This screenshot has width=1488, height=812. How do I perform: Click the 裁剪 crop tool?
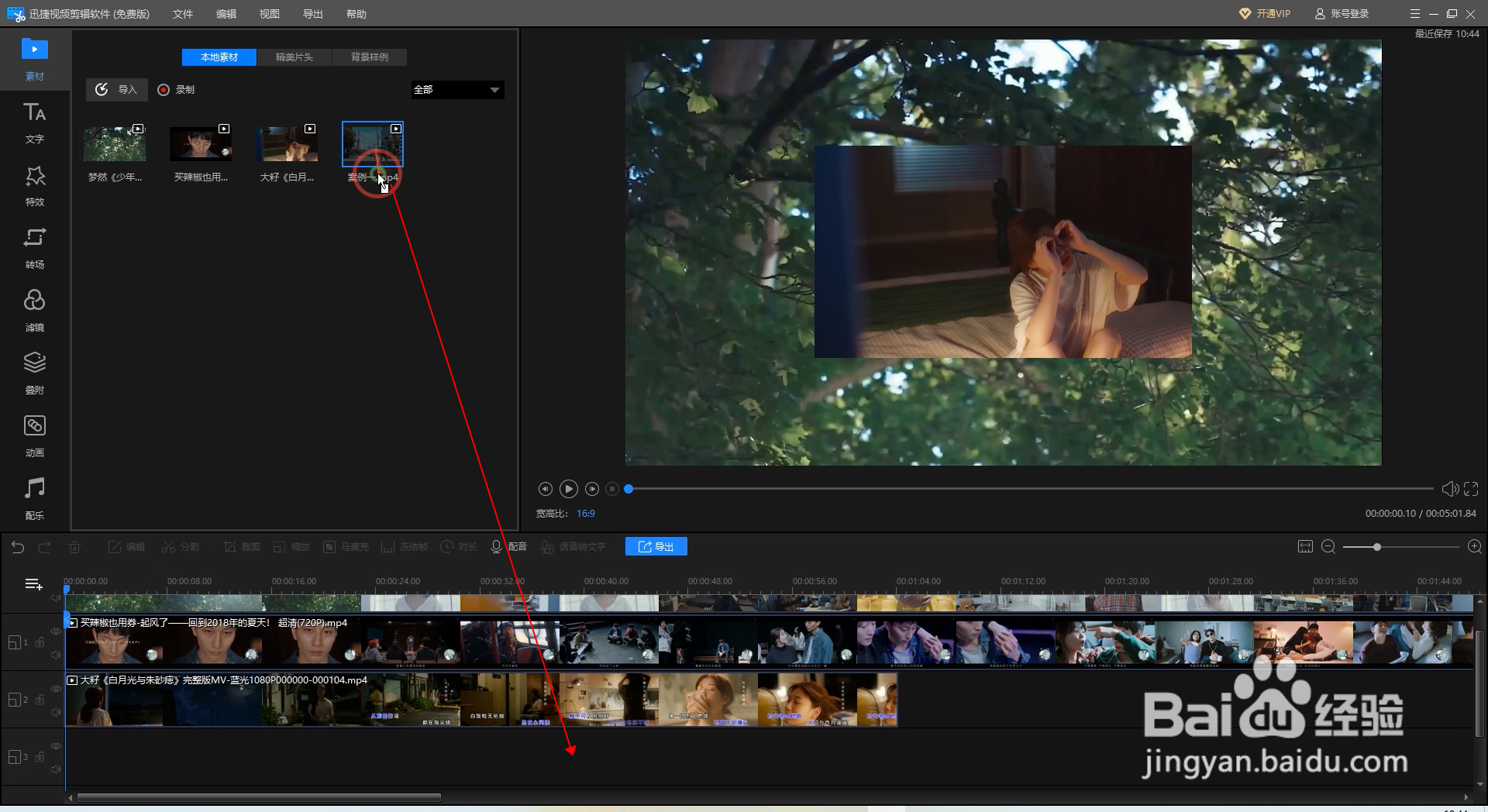(x=242, y=547)
